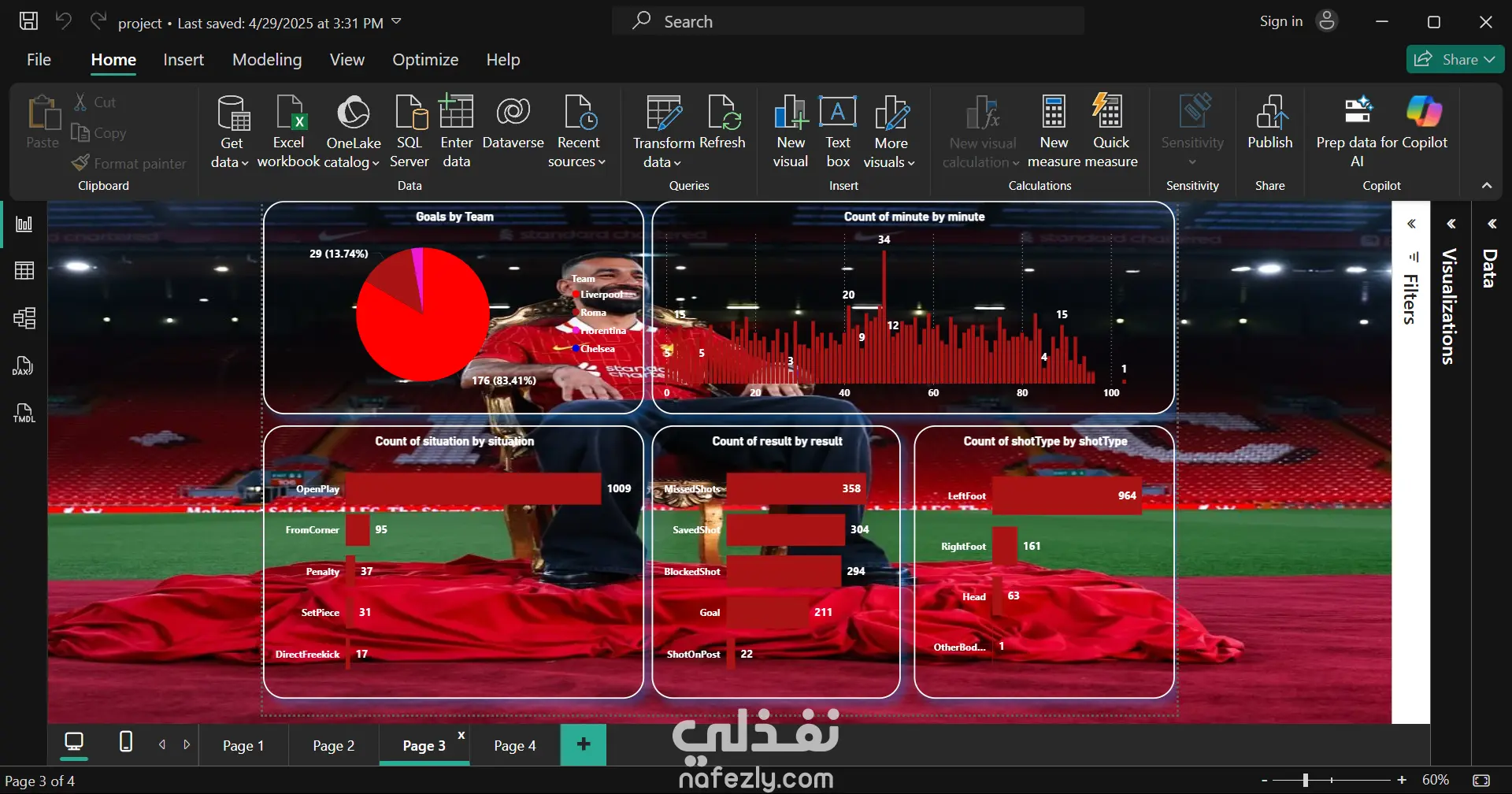Viewport: 1512px width, 794px height.
Task: Expand the Filters pane
Action: [x=1411, y=224]
